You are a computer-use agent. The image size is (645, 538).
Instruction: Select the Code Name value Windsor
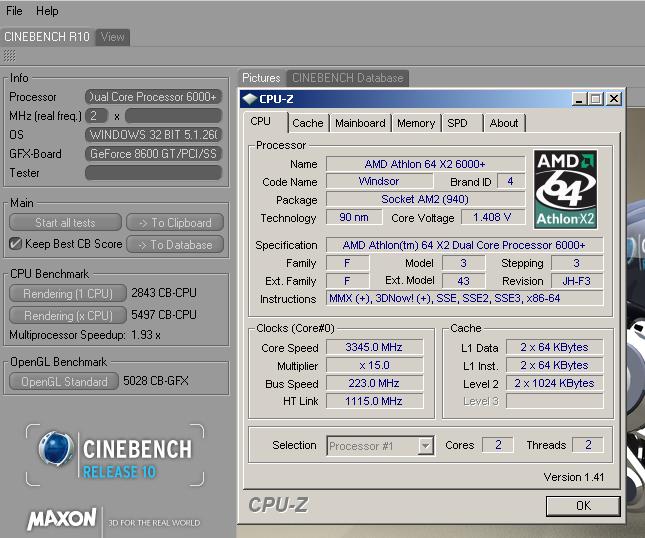point(379,181)
